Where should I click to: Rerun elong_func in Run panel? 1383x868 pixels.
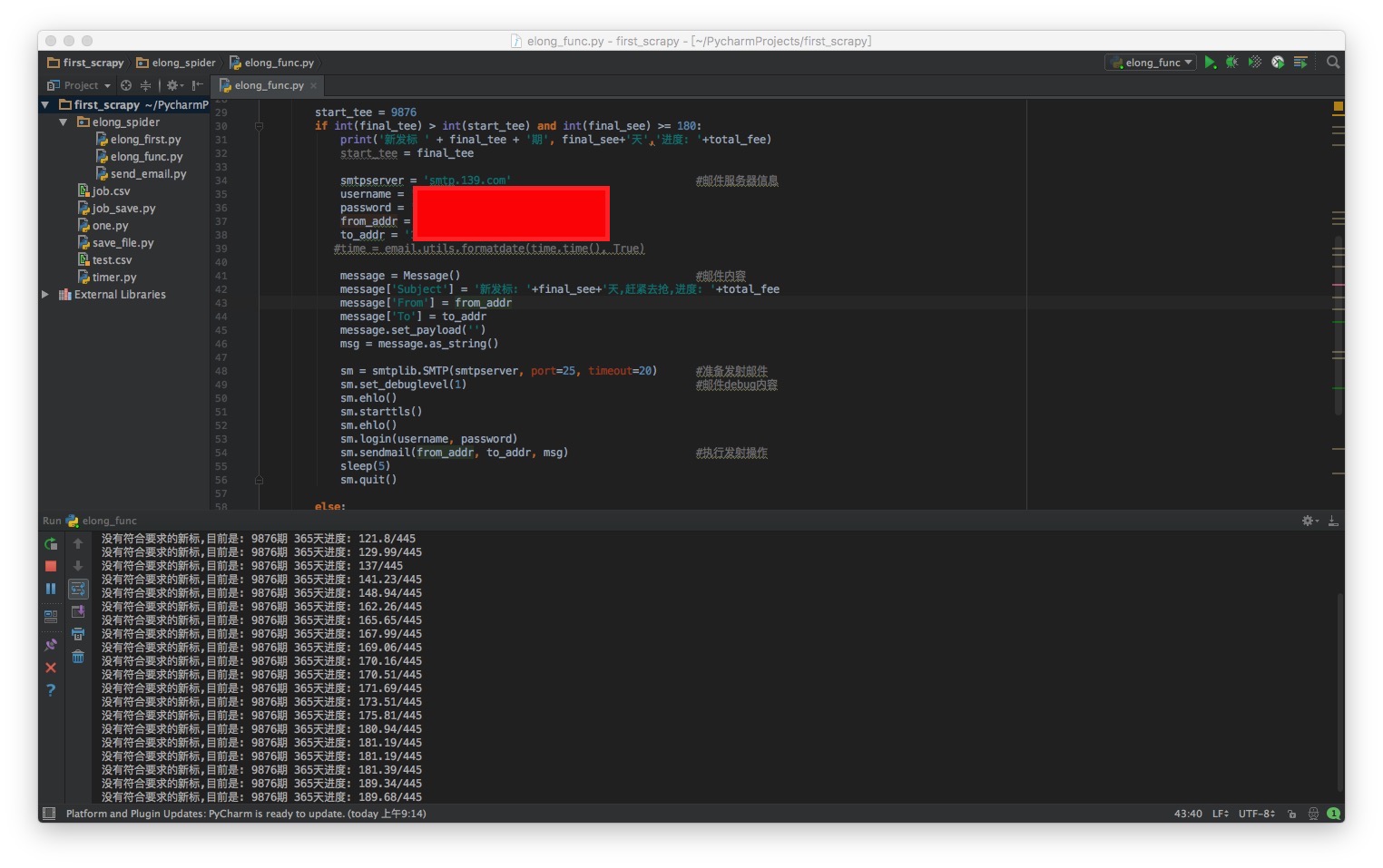tap(51, 544)
